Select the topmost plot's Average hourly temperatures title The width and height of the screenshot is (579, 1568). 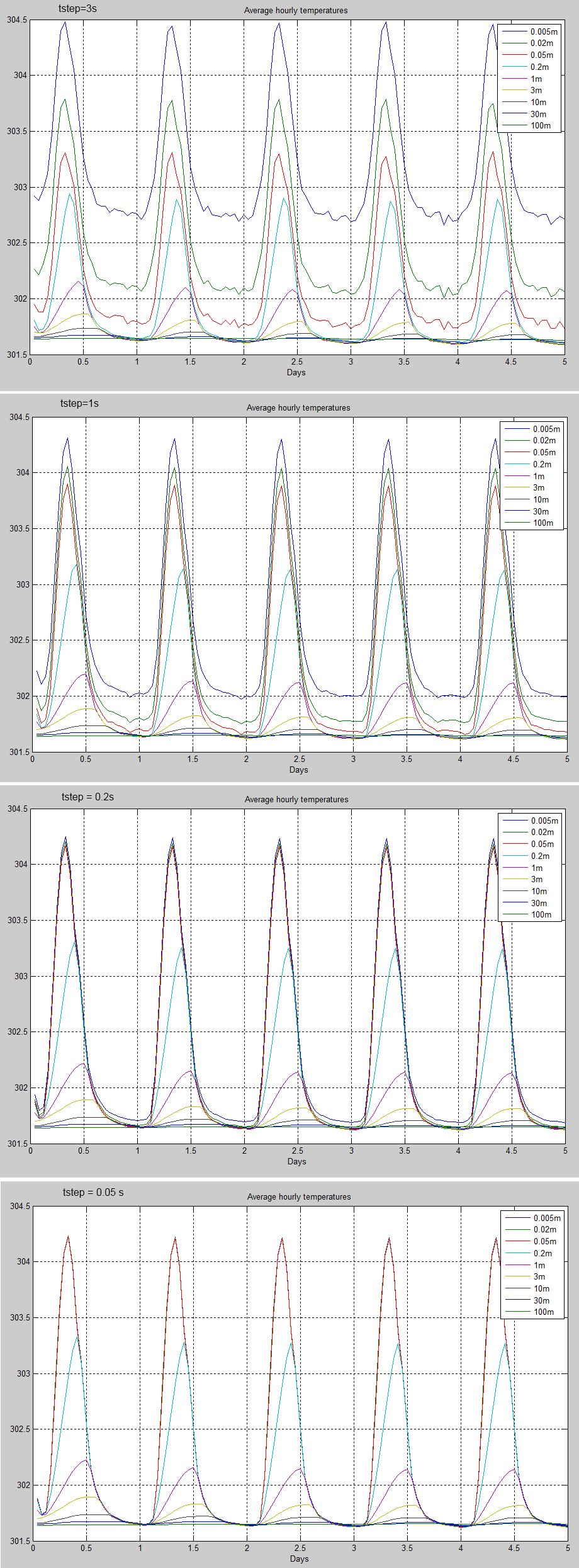pyautogui.click(x=295, y=11)
